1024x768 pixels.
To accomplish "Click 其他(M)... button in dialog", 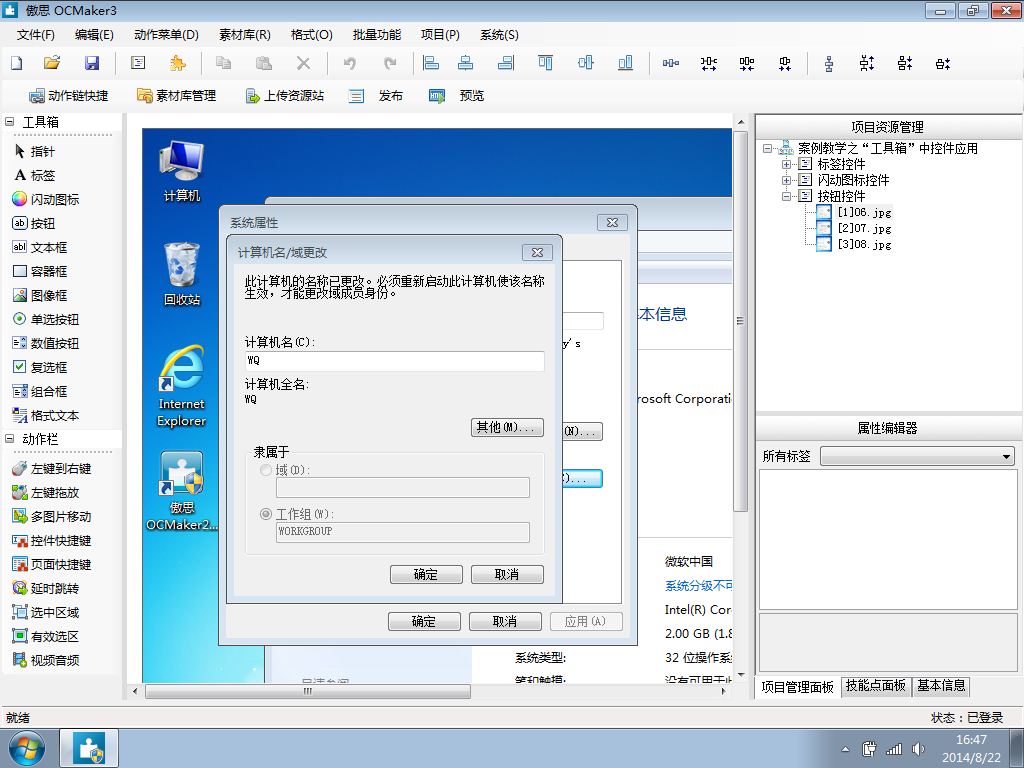I will point(507,427).
